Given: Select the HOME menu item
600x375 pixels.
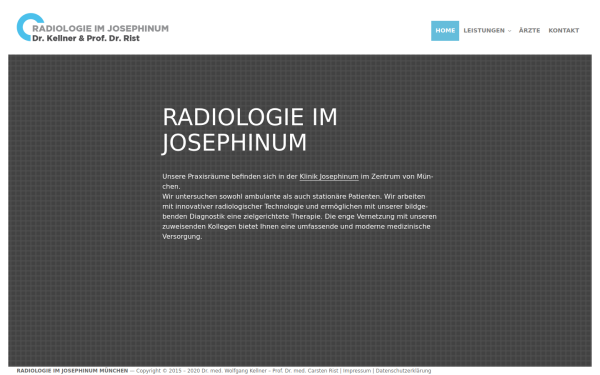Looking at the screenshot, I should (445, 31).
